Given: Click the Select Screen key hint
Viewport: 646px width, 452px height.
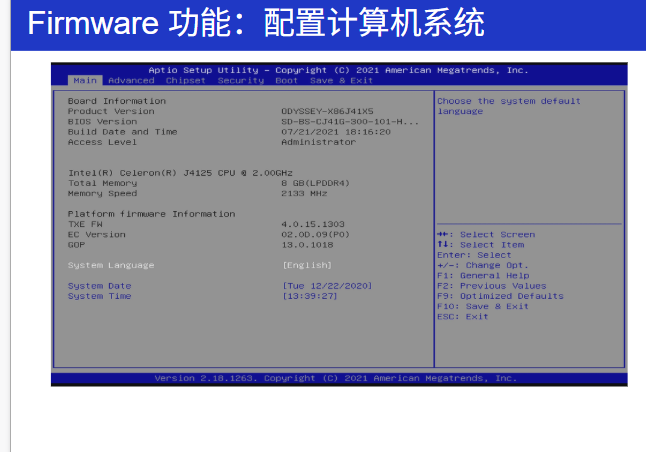Looking at the screenshot, I should coord(486,234).
